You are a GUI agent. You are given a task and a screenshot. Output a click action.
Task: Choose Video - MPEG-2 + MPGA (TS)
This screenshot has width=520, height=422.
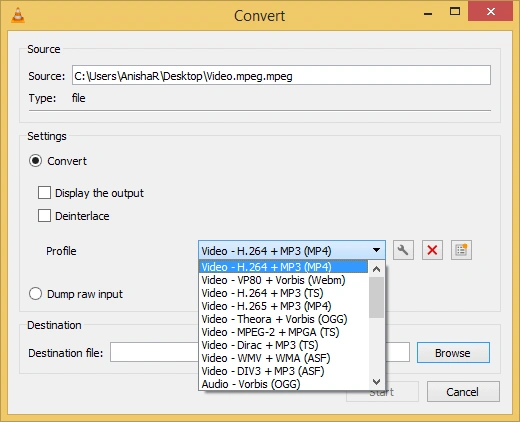(283, 332)
